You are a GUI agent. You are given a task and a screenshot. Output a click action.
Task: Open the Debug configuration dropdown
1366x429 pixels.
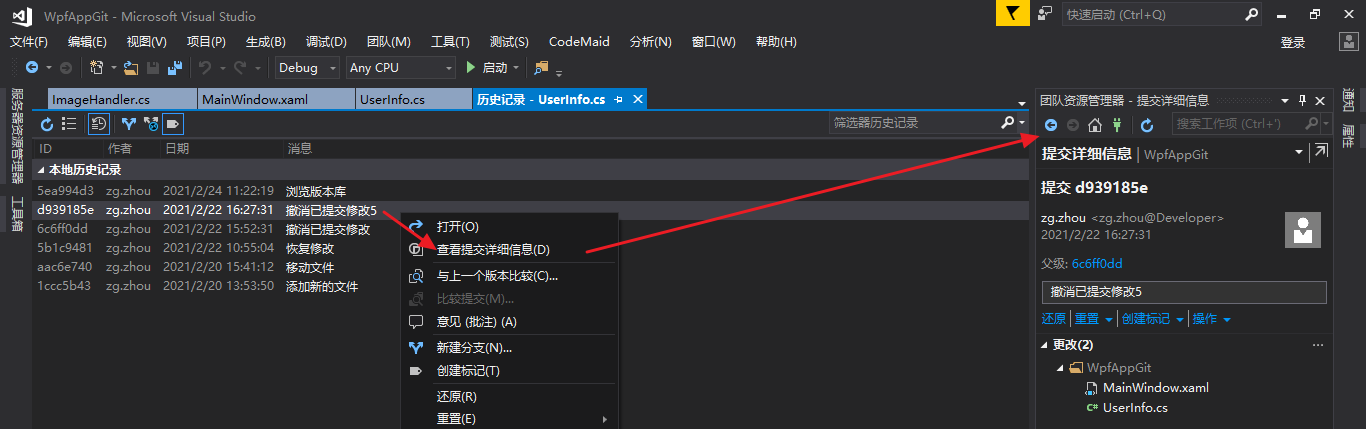(308, 68)
